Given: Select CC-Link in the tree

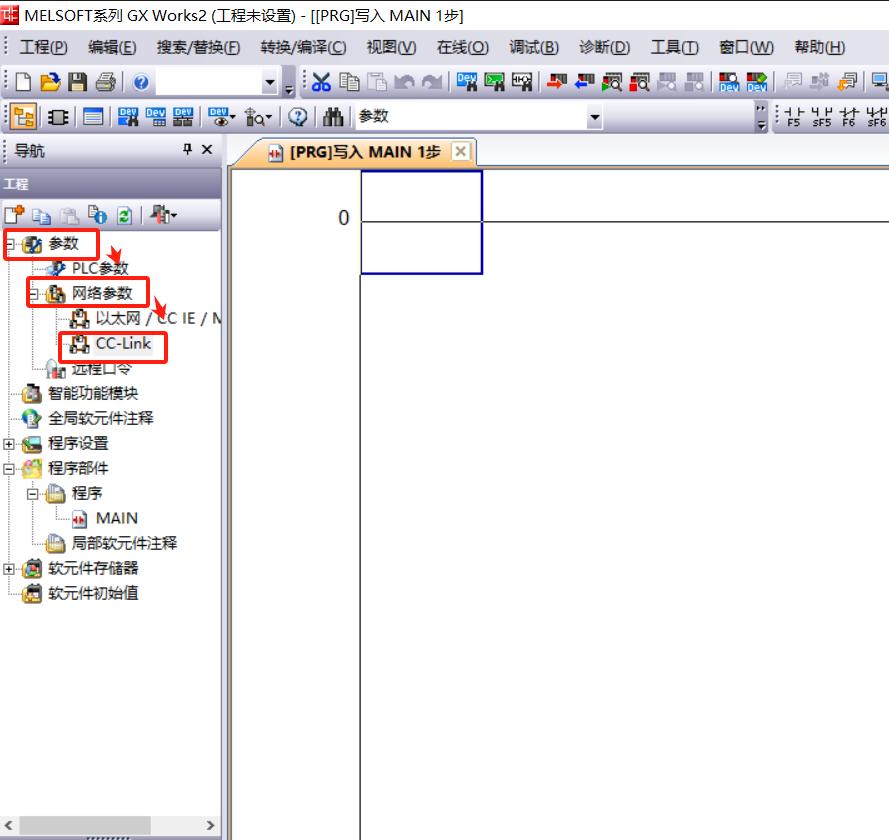Looking at the screenshot, I should click(123, 343).
